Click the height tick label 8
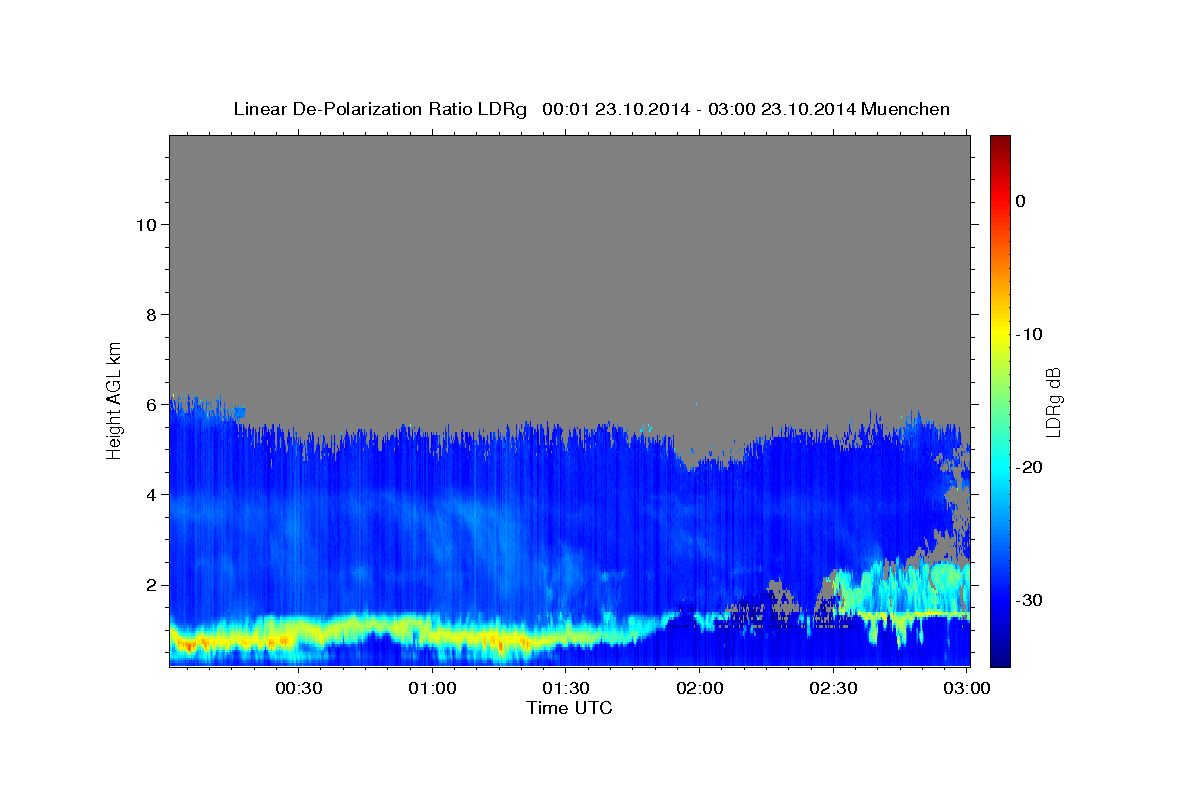Viewport: 1200px width, 800px height. point(149,314)
